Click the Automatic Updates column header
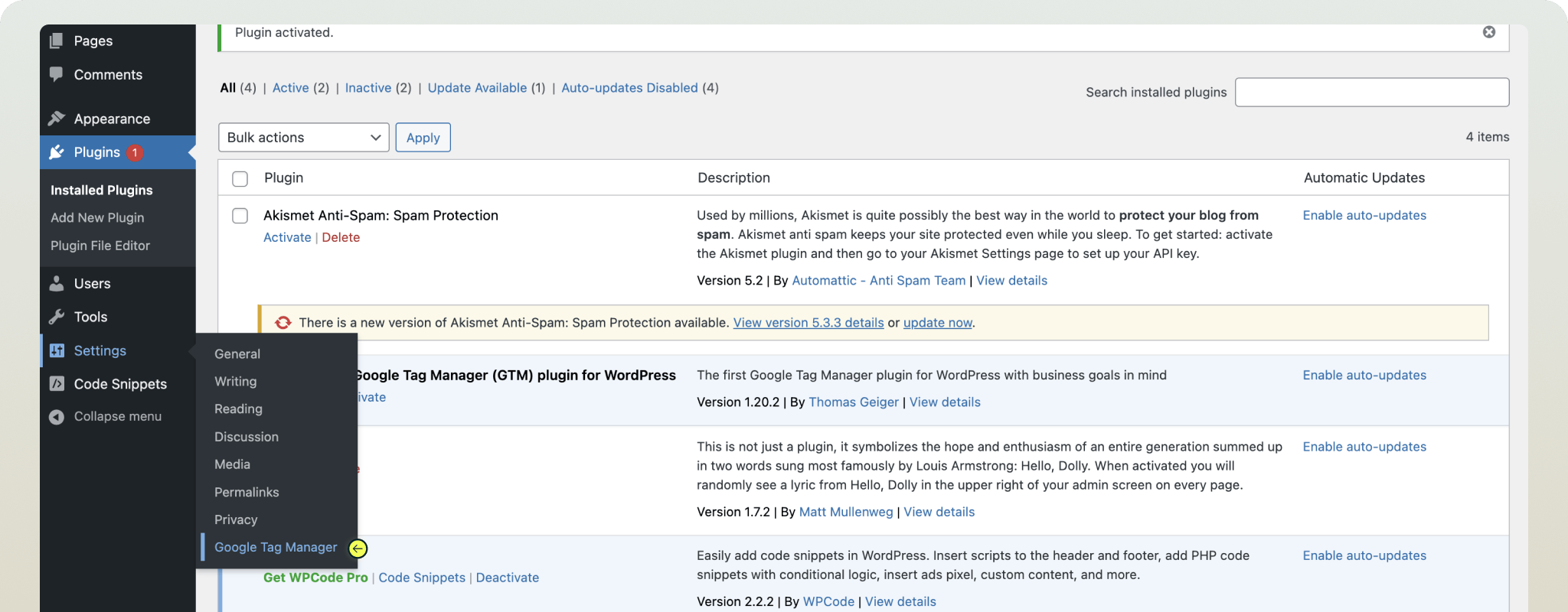 coord(1364,178)
